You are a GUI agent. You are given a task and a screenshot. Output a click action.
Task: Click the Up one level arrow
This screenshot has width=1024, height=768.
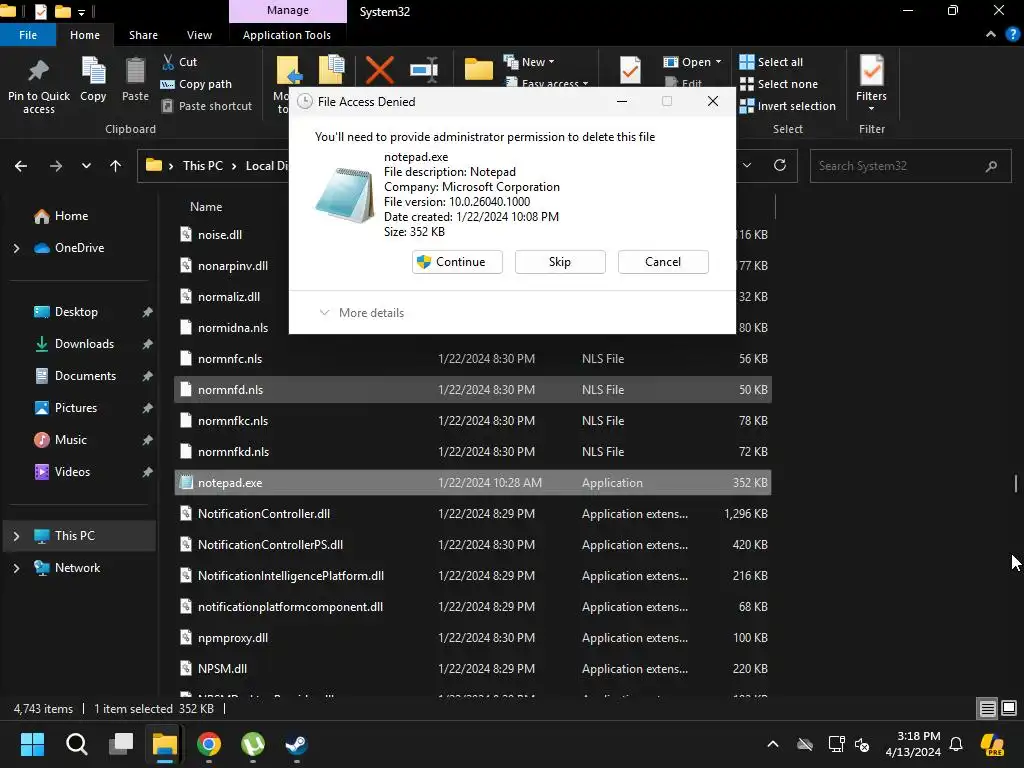(x=116, y=166)
